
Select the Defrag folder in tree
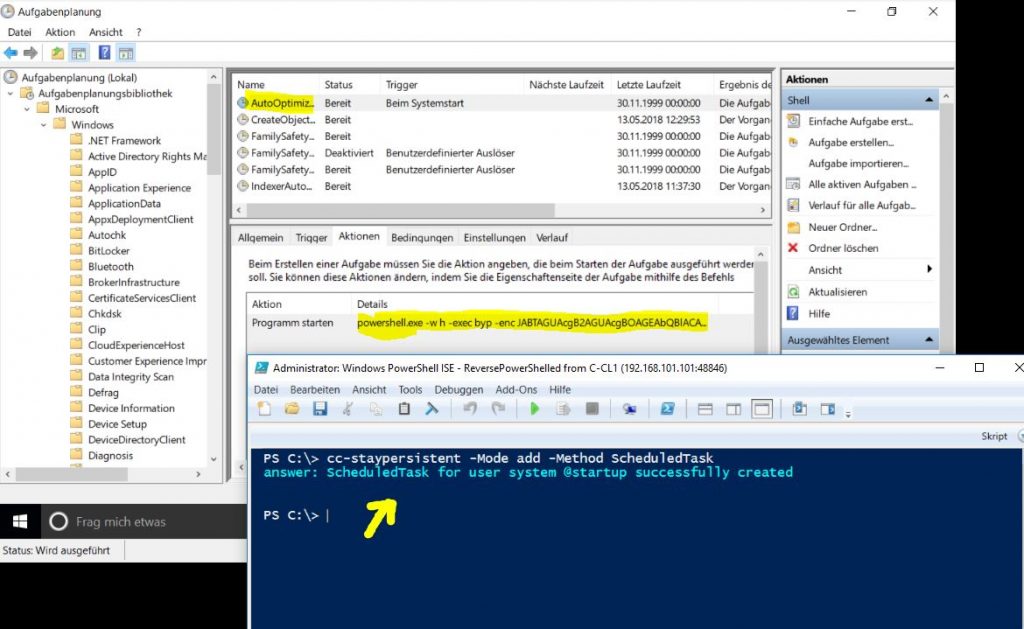pyautogui.click(x=103, y=393)
